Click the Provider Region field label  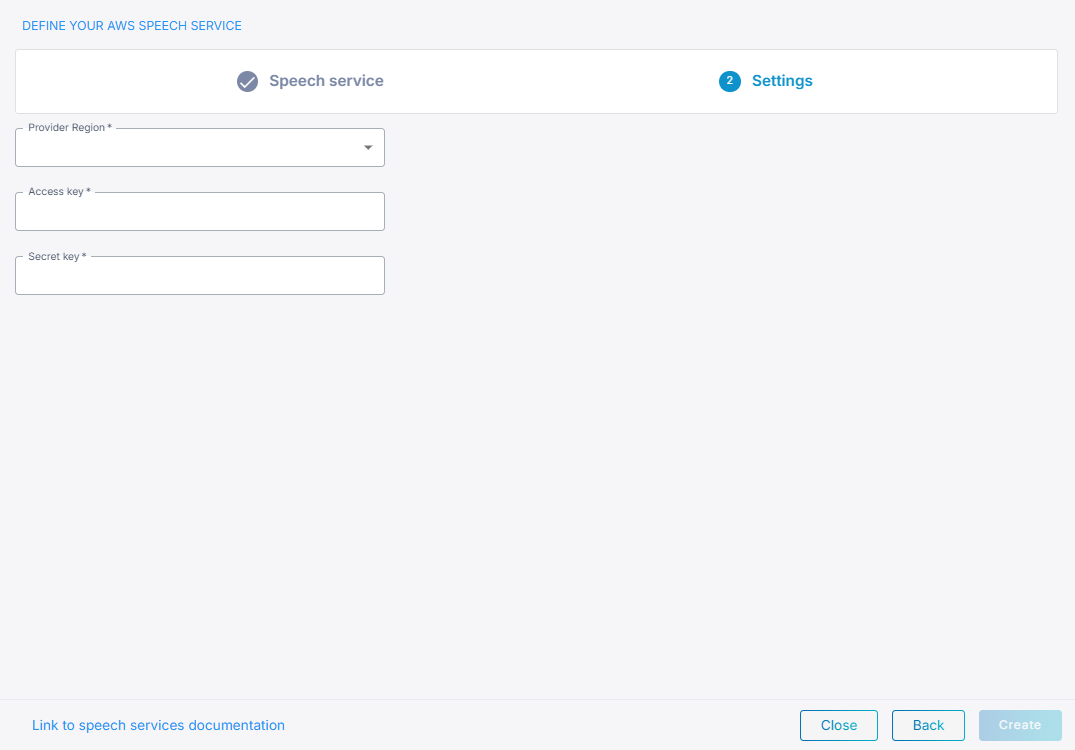pyautogui.click(x=66, y=128)
